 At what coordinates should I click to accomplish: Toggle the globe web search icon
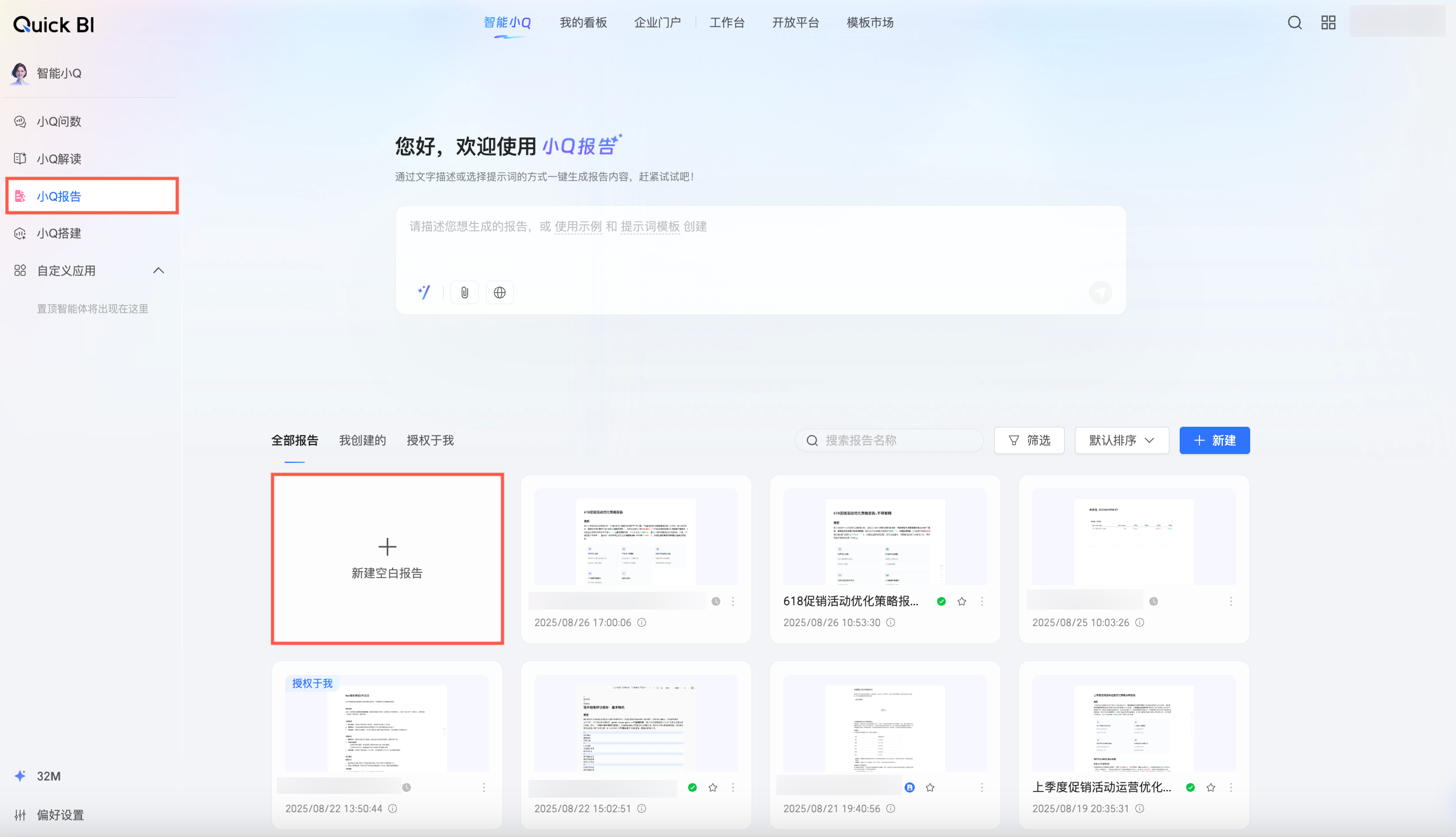click(x=500, y=292)
